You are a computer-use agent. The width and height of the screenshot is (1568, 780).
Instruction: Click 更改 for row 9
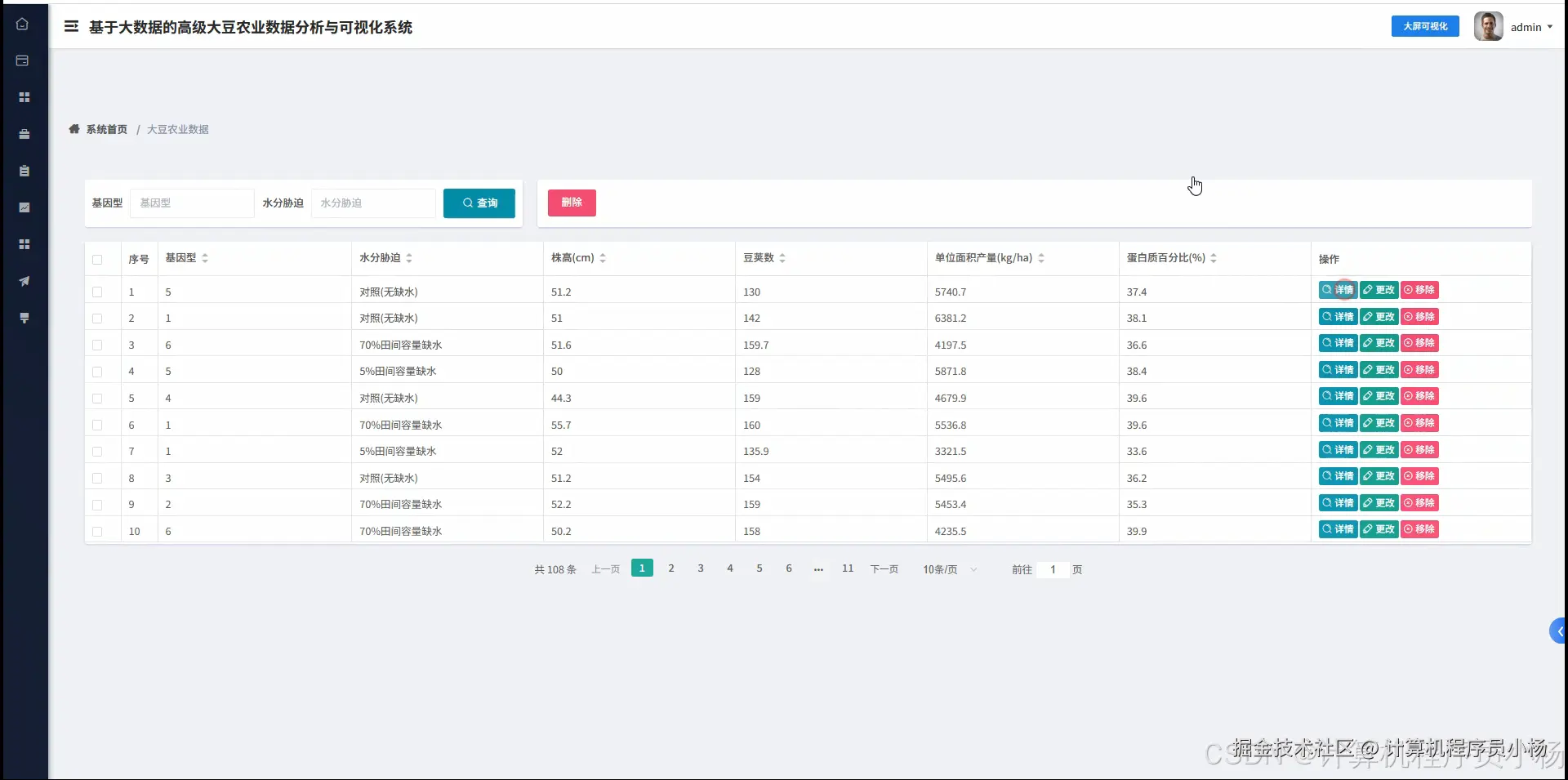pos(1379,503)
